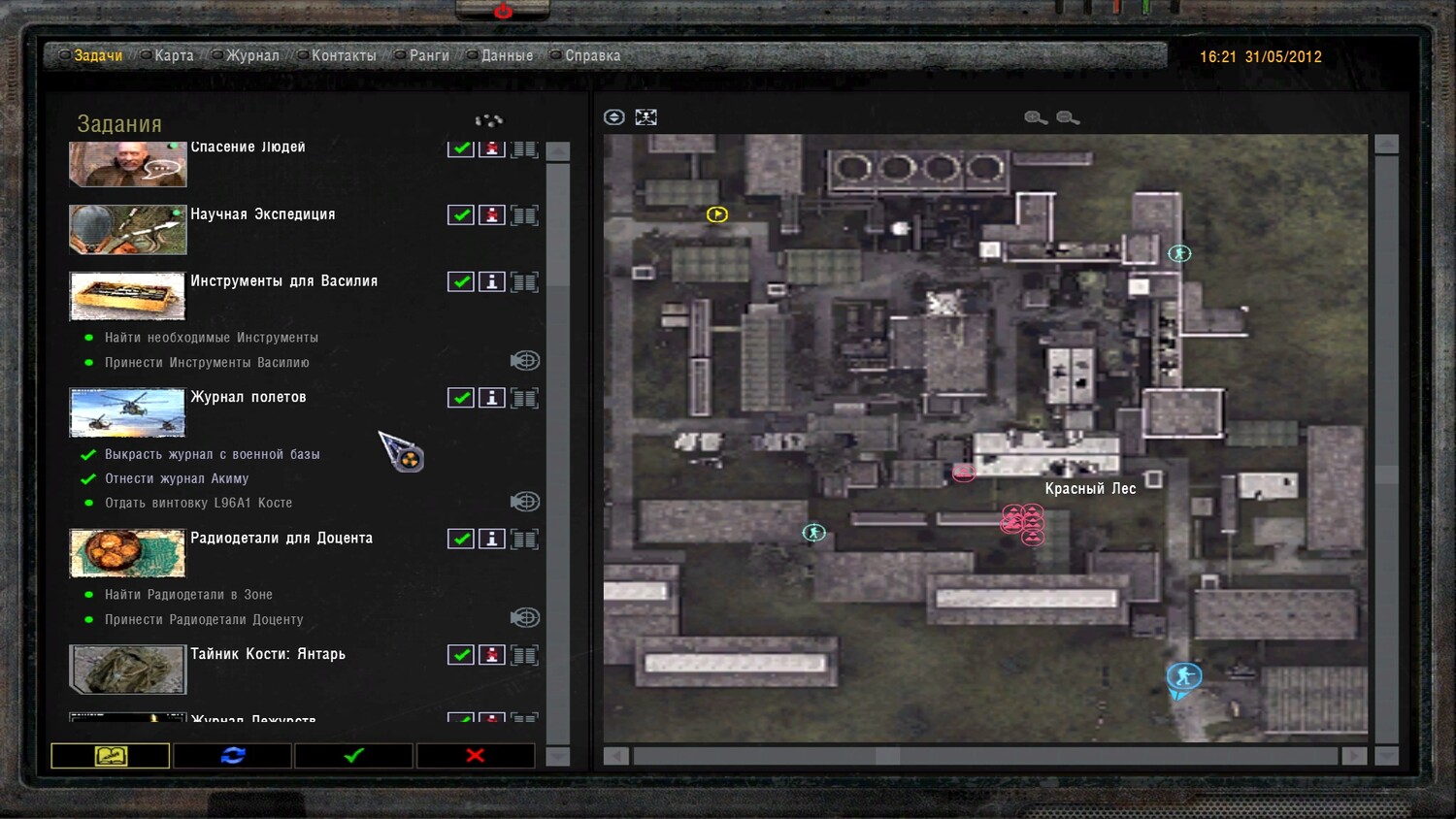The height and width of the screenshot is (819, 1456).
Task: Show completed tasks with the green check button
Action: [x=354, y=755]
